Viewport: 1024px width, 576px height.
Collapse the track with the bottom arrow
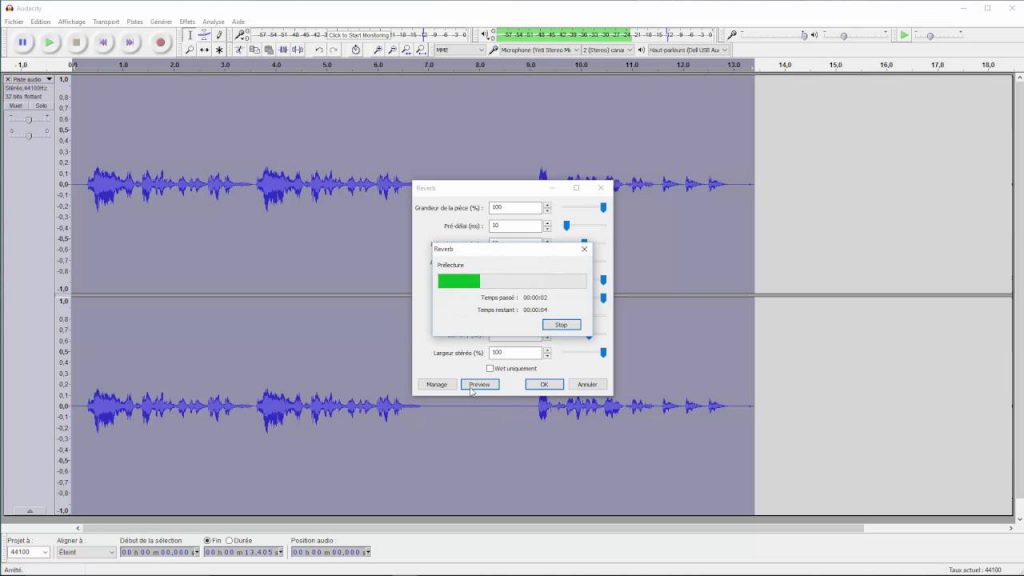point(29,511)
